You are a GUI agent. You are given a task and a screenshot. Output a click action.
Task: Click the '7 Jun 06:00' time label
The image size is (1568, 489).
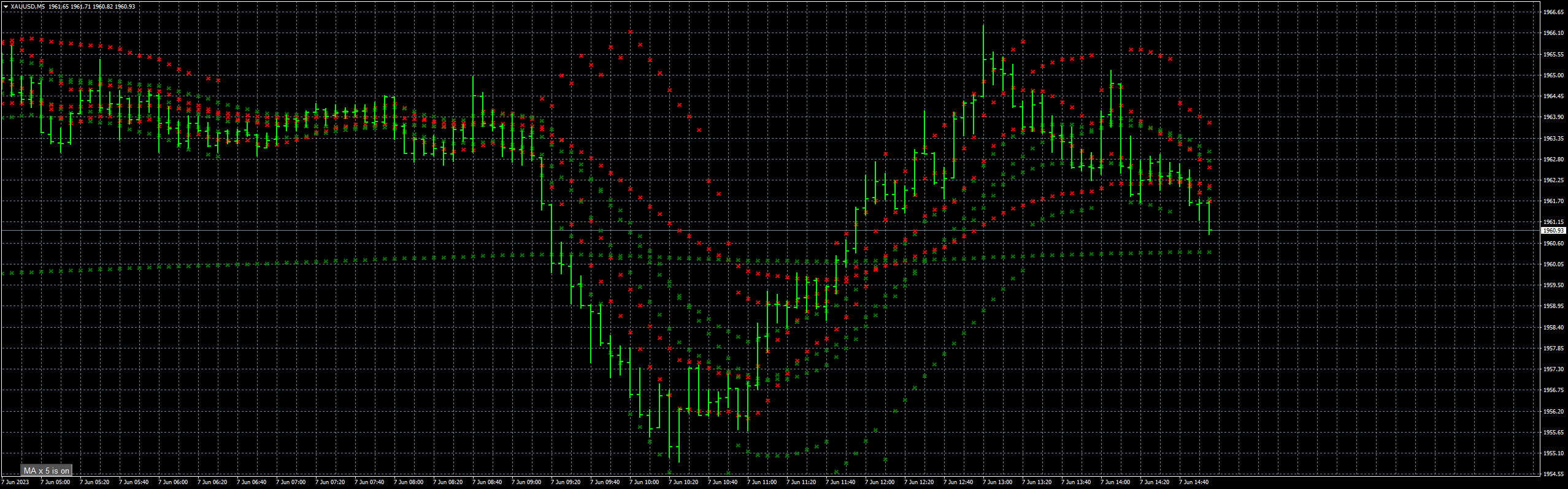pos(173,482)
